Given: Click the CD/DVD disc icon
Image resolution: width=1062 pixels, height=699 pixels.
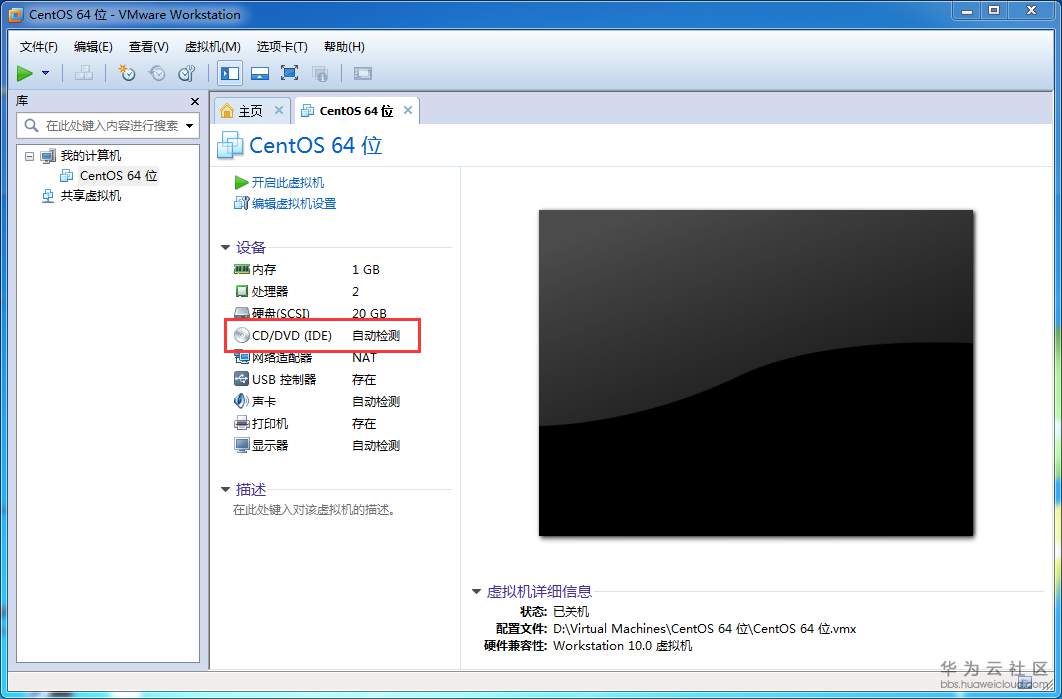Looking at the screenshot, I should [242, 335].
